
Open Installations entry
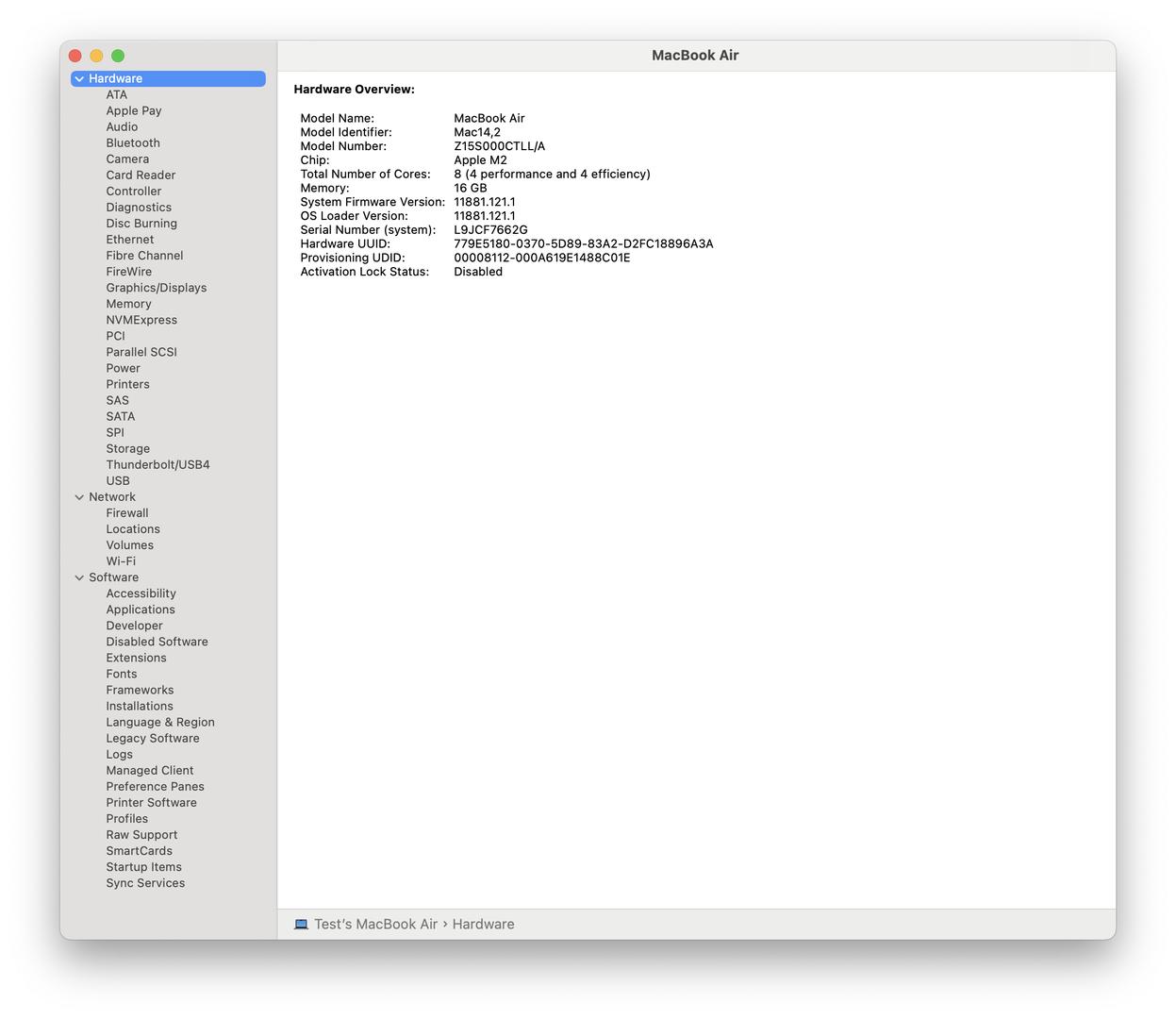point(140,706)
